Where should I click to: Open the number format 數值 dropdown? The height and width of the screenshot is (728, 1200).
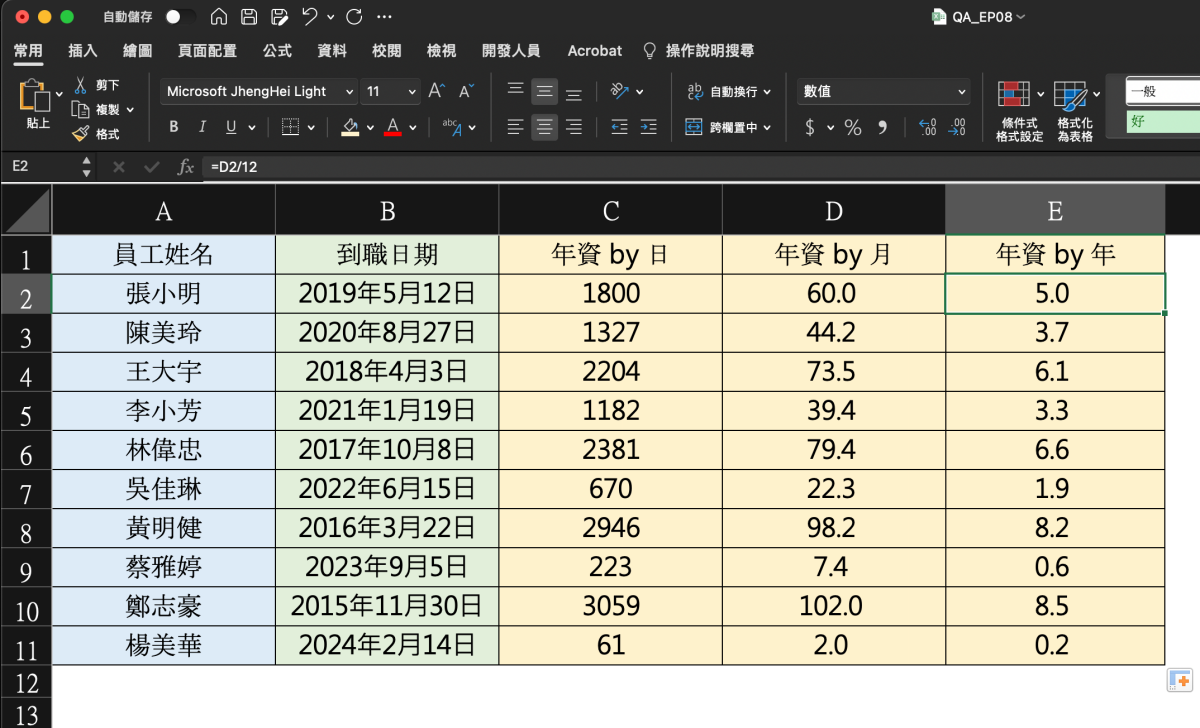[x=884, y=91]
